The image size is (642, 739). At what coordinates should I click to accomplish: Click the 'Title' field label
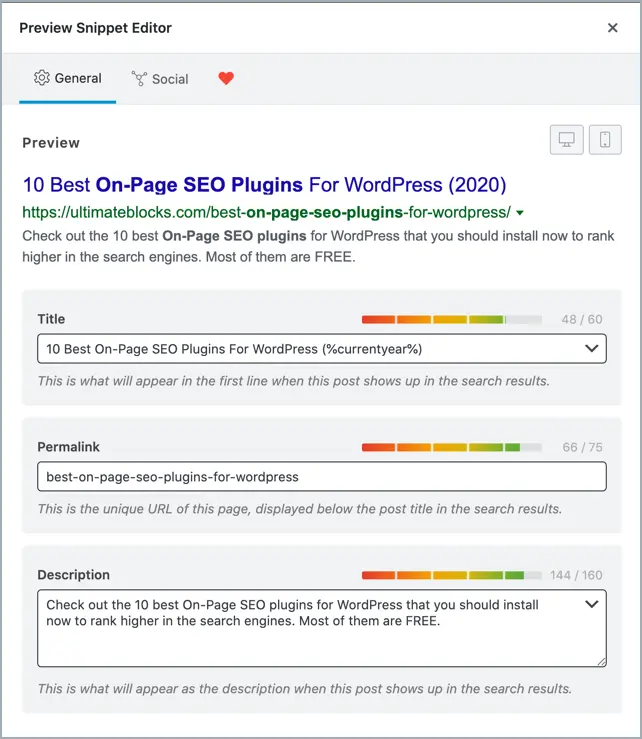click(x=51, y=319)
